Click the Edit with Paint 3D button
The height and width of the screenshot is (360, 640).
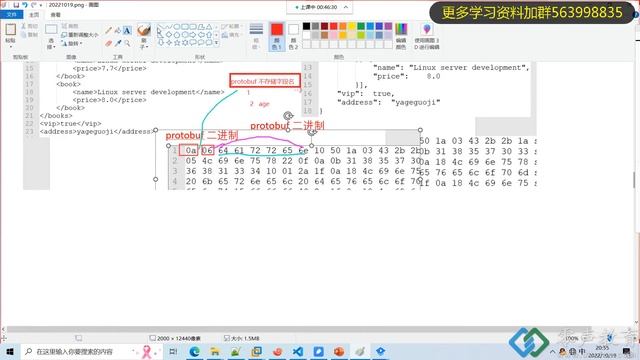(427, 36)
